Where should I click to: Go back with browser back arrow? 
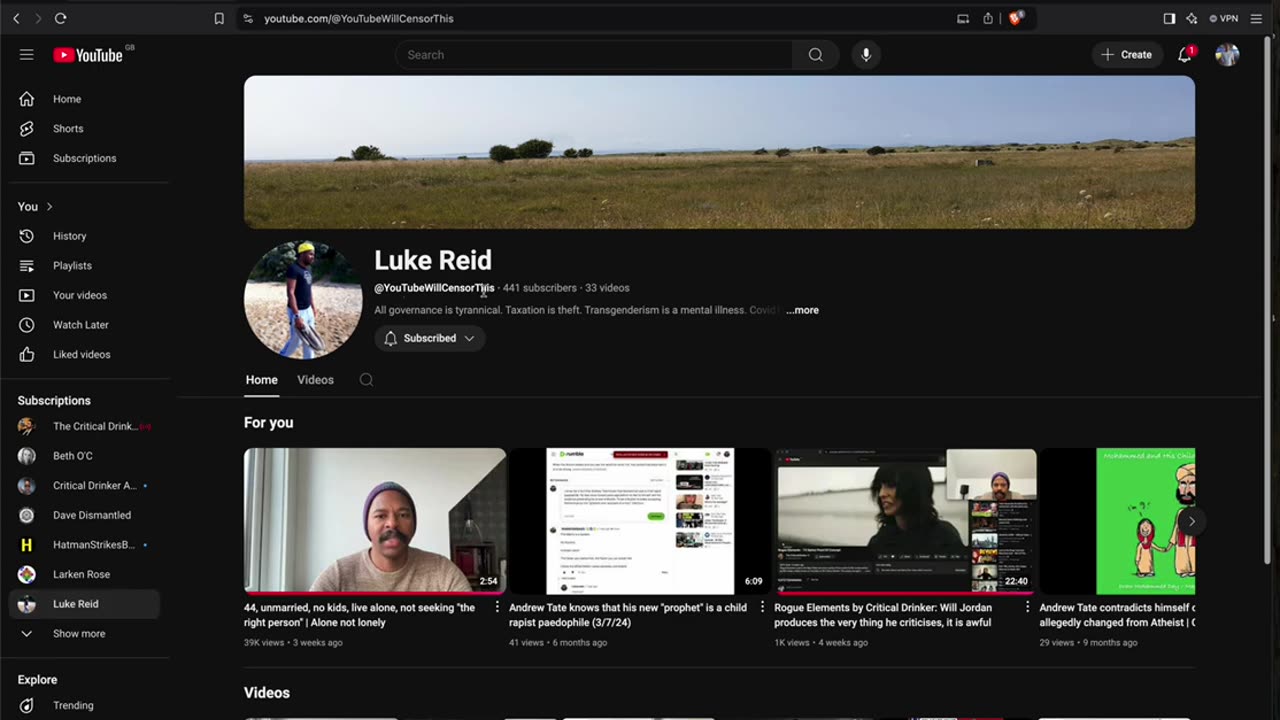click(x=16, y=18)
